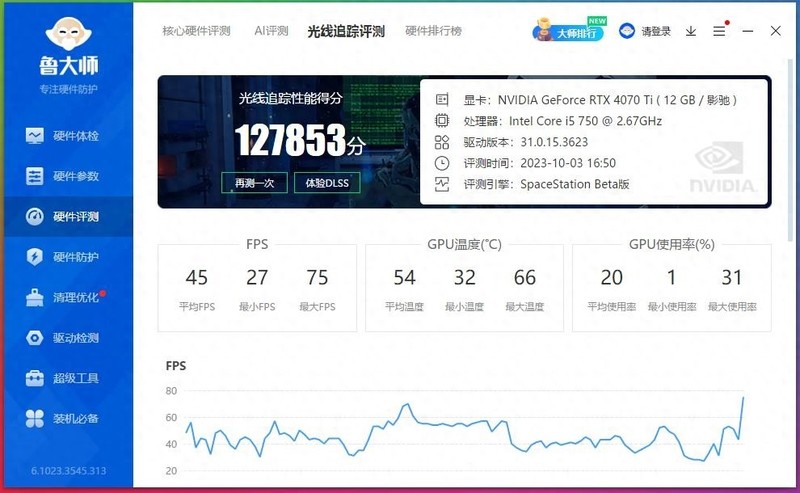Click NVIDIA GeForce RTX 4070 Ti text
Image resolution: width=800 pixels, height=493 pixels.
click(575, 100)
